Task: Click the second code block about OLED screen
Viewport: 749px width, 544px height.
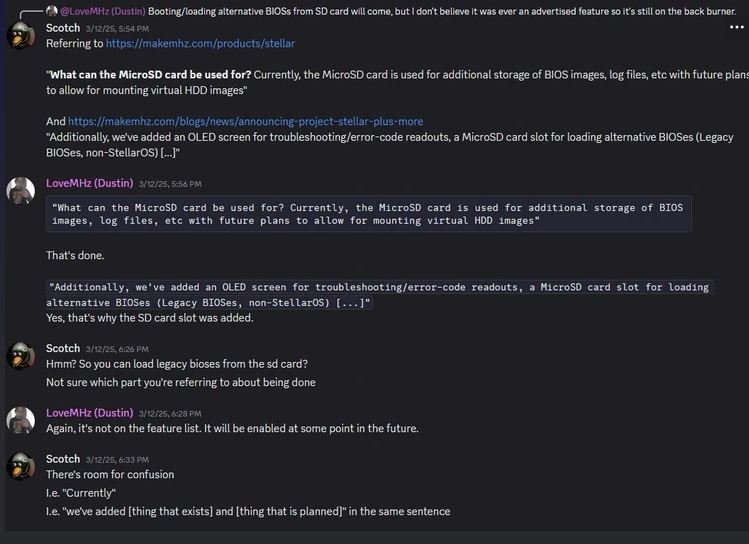Action: [x=380, y=295]
